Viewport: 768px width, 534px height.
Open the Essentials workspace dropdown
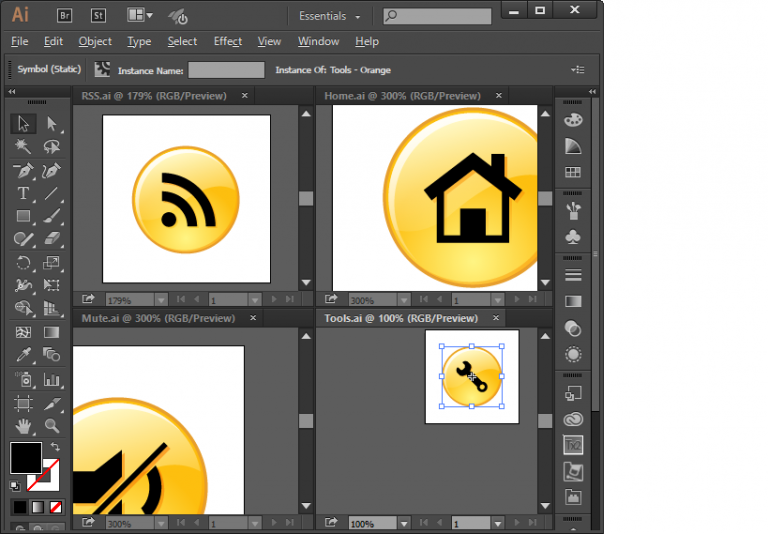(x=330, y=16)
